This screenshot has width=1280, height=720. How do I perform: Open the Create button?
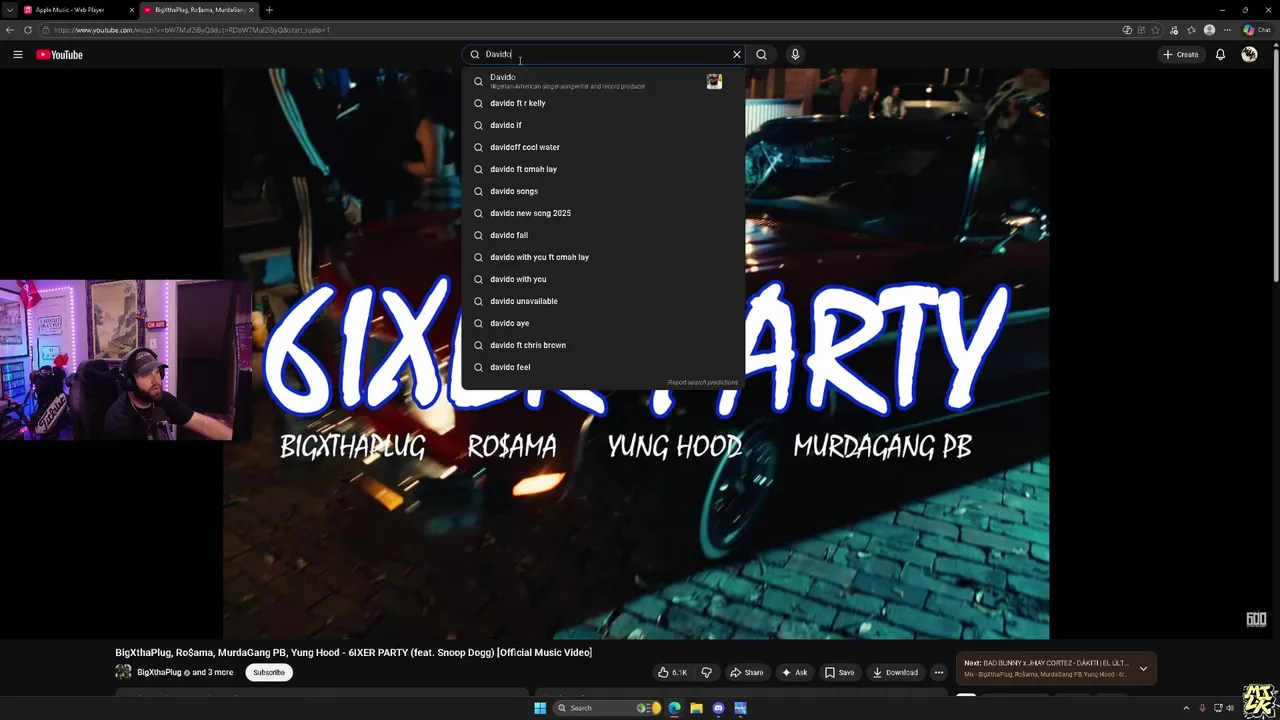(x=1181, y=55)
